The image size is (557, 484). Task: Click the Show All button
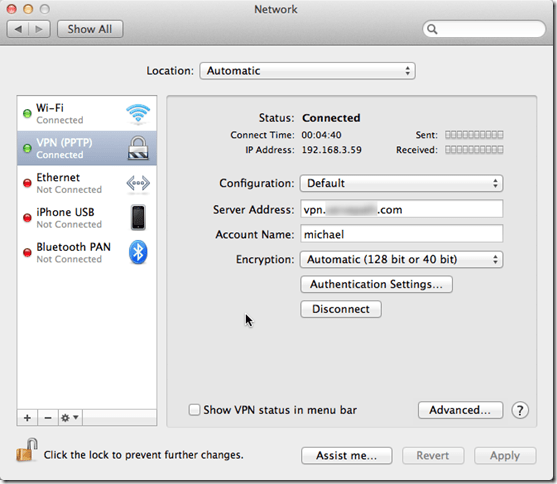pyautogui.click(x=90, y=29)
